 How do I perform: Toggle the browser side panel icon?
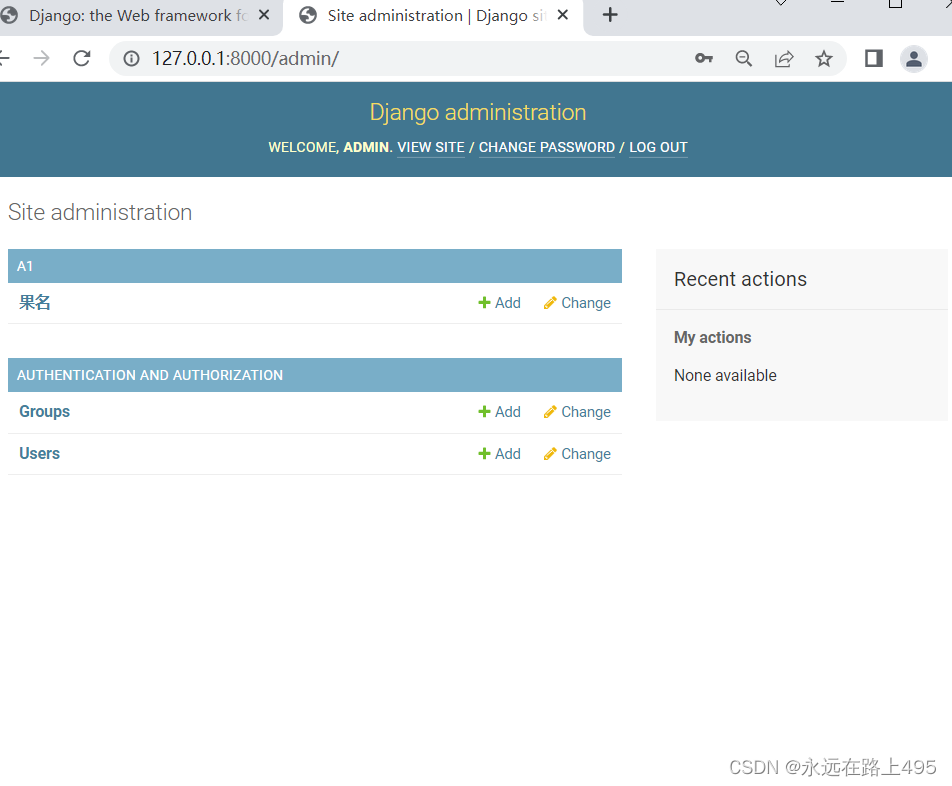(874, 58)
